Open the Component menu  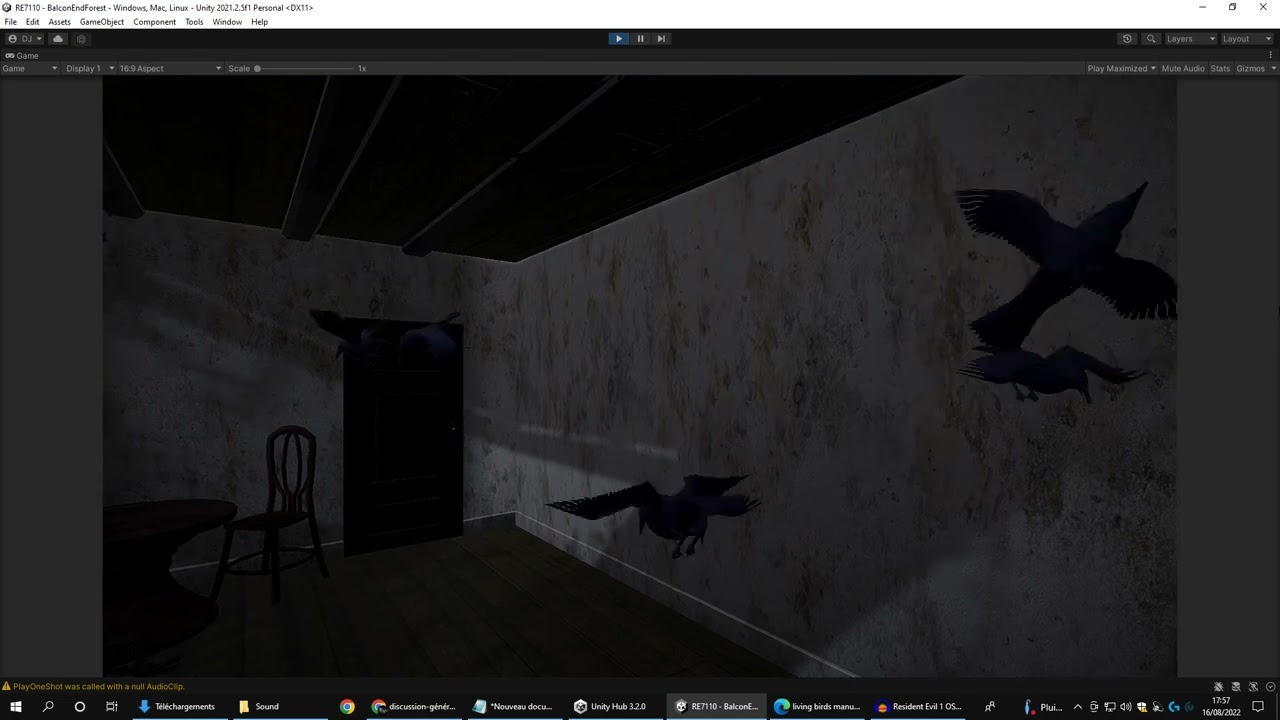coord(155,22)
